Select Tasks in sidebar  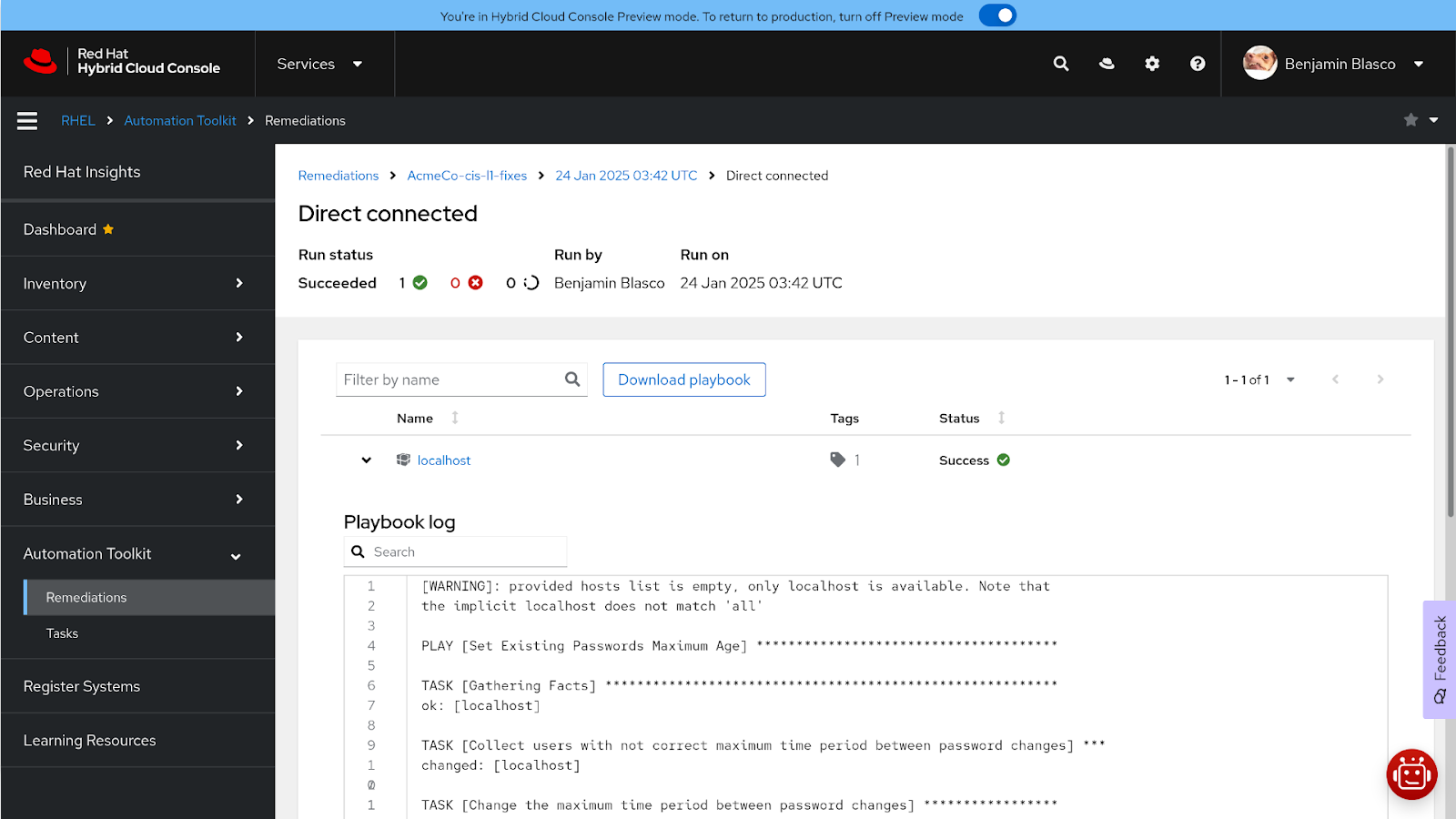149,633
